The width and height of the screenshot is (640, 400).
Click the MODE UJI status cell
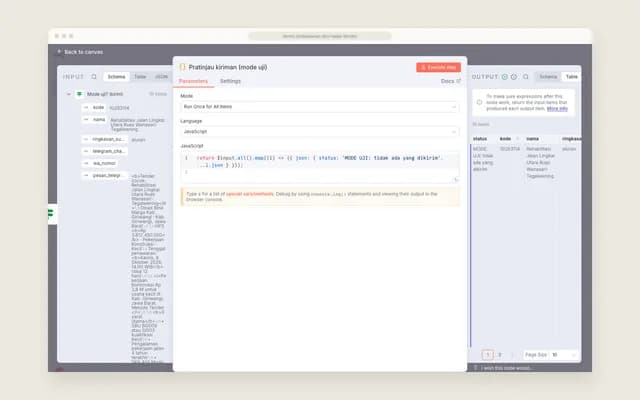483,159
